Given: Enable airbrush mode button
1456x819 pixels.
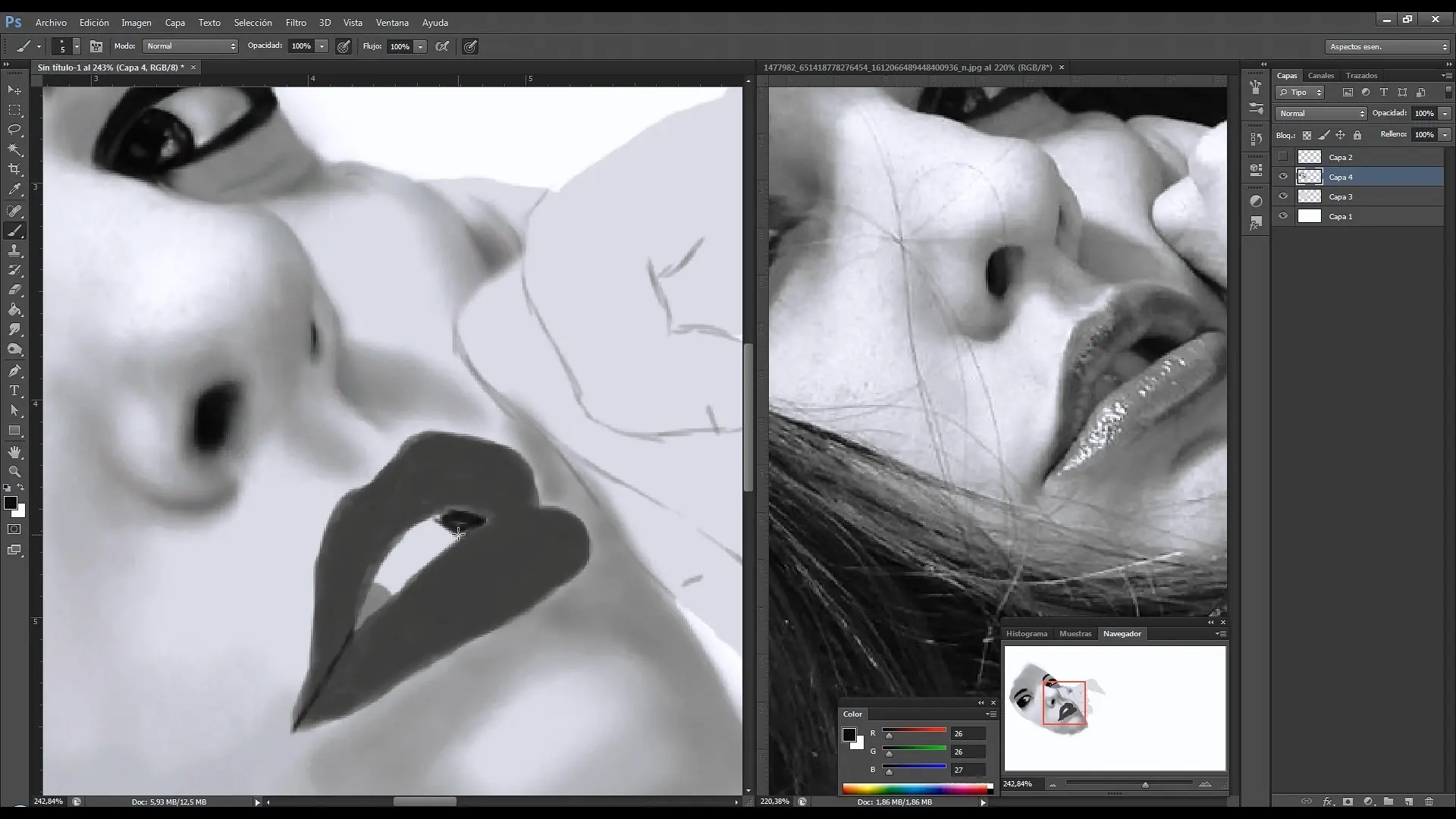Looking at the screenshot, I should click(442, 46).
